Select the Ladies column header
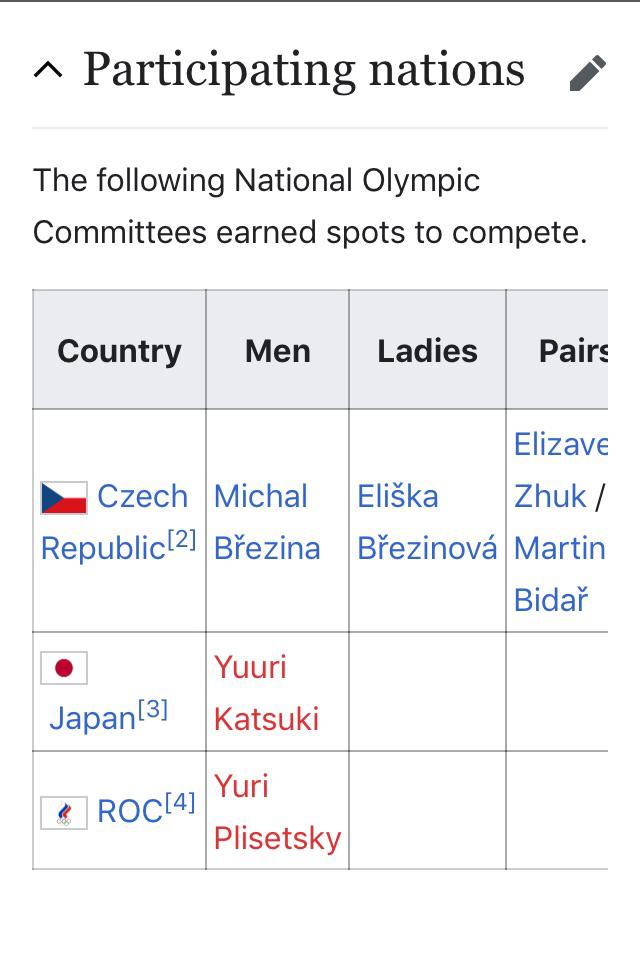The width and height of the screenshot is (640, 962). click(427, 350)
